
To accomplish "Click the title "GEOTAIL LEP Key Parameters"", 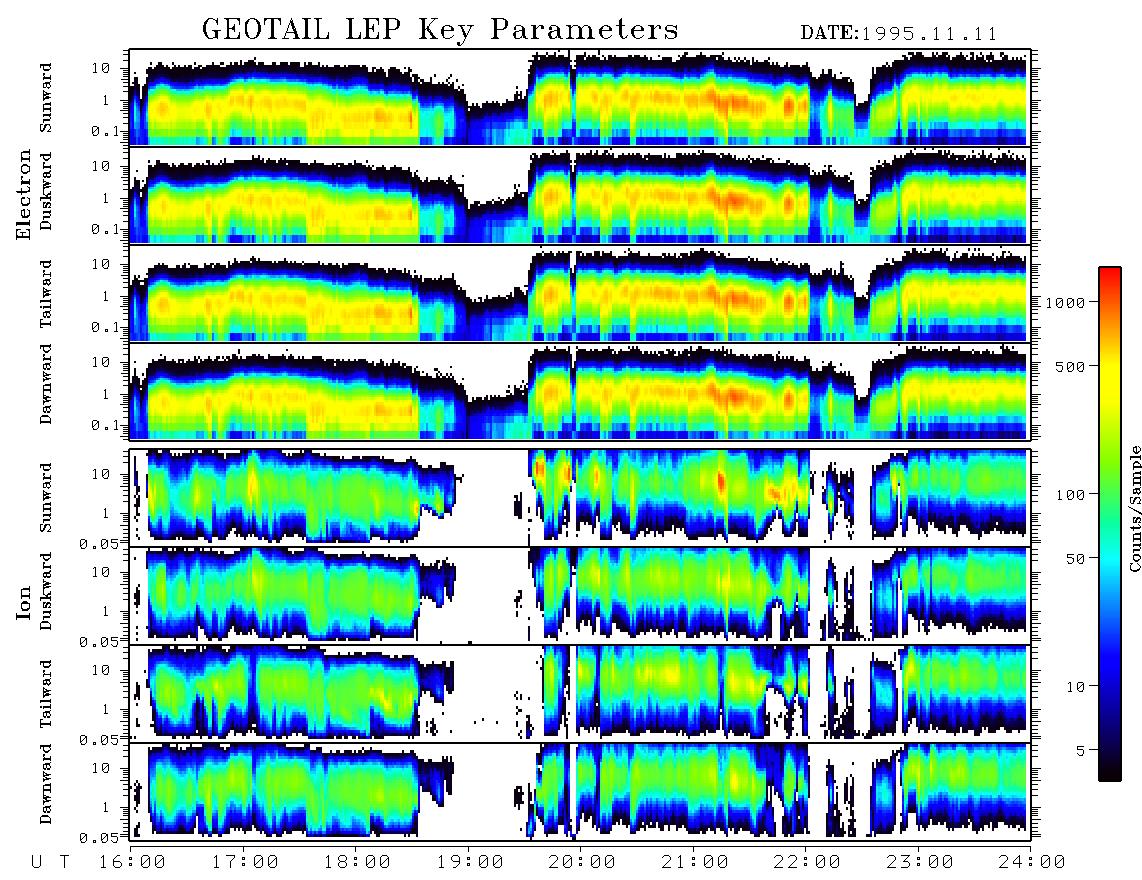I will [x=440, y=30].
